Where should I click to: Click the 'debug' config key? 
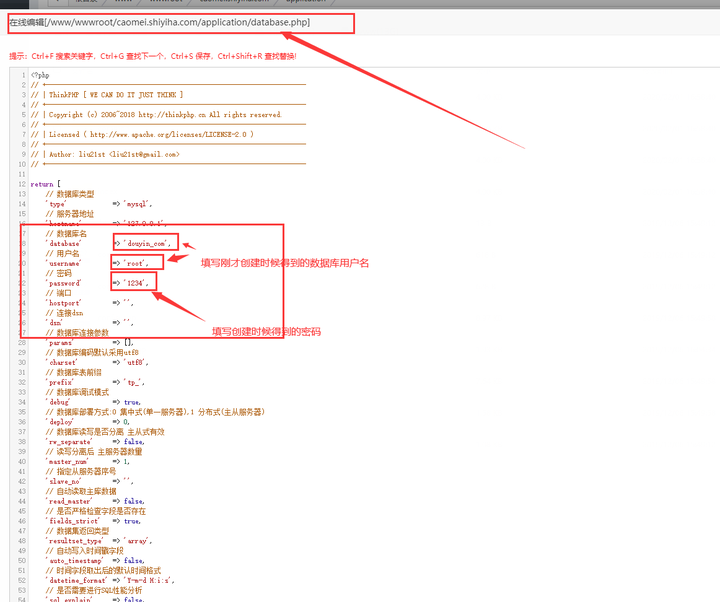coord(58,402)
